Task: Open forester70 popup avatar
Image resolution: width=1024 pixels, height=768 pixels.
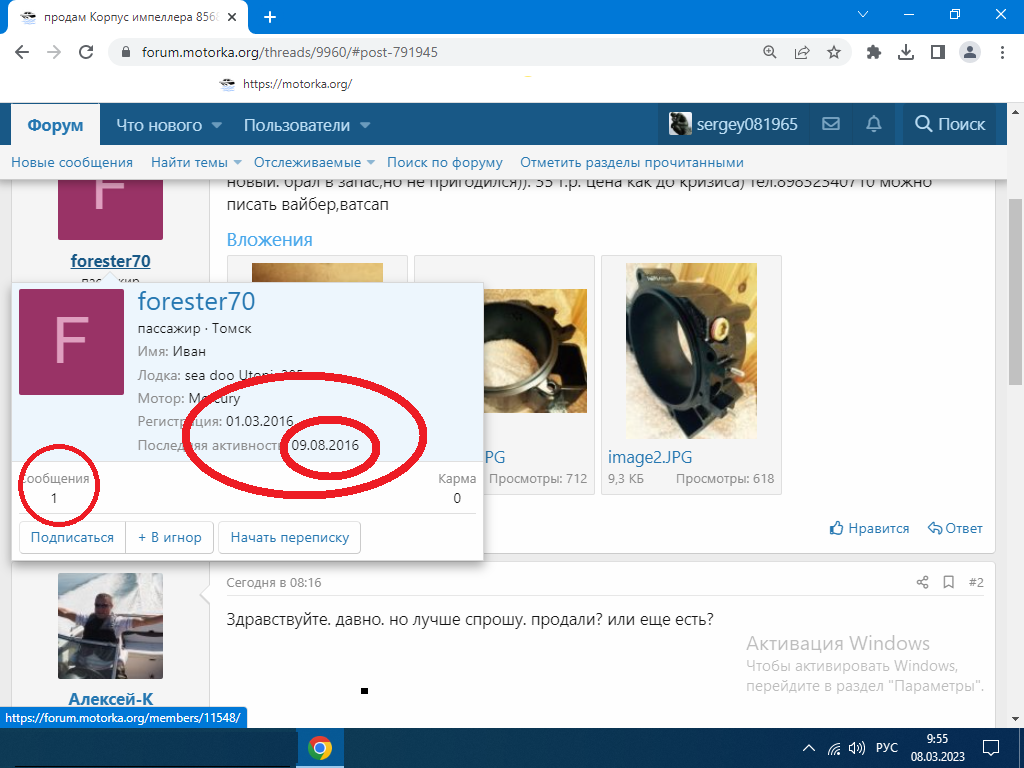Action: point(71,342)
